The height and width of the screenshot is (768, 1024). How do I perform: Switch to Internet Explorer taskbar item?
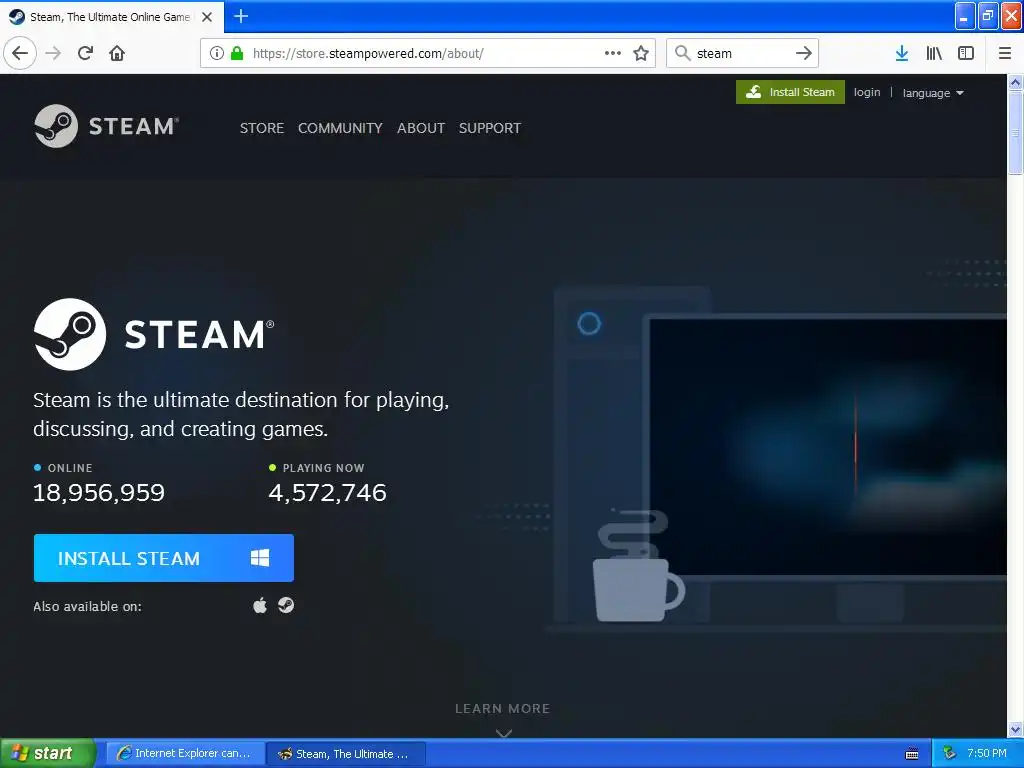point(185,754)
